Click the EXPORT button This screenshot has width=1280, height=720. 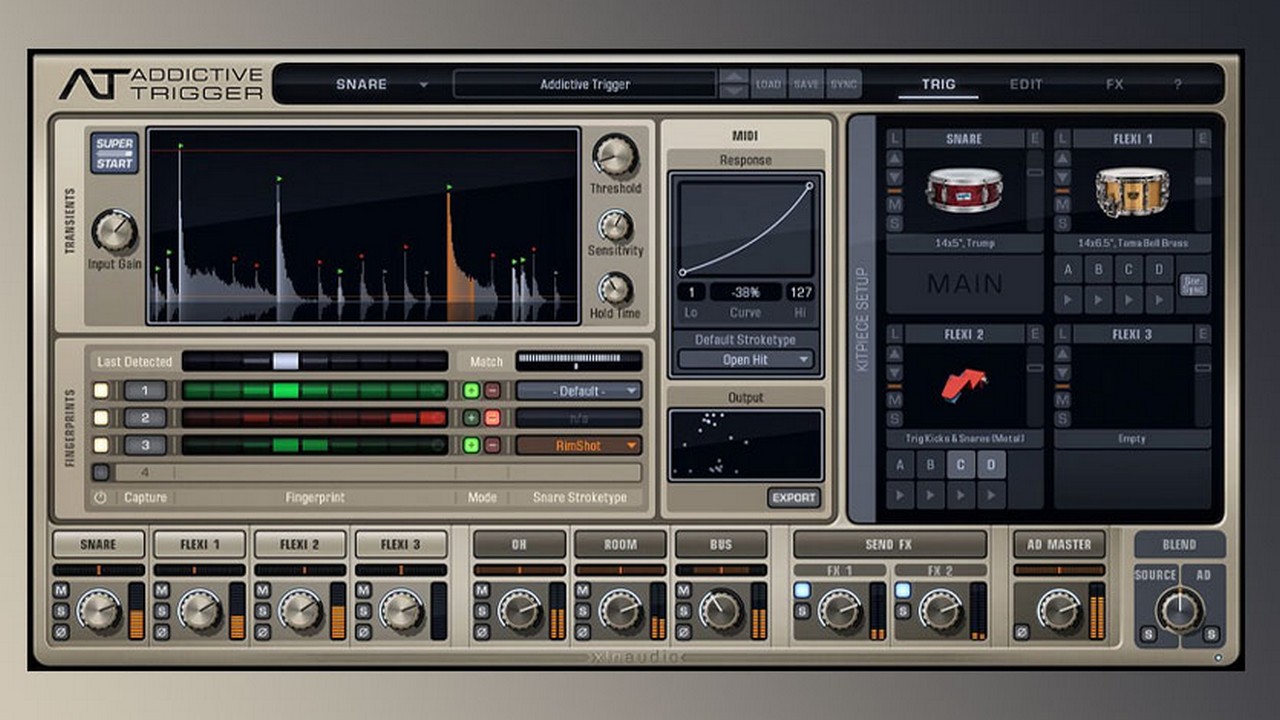(794, 497)
